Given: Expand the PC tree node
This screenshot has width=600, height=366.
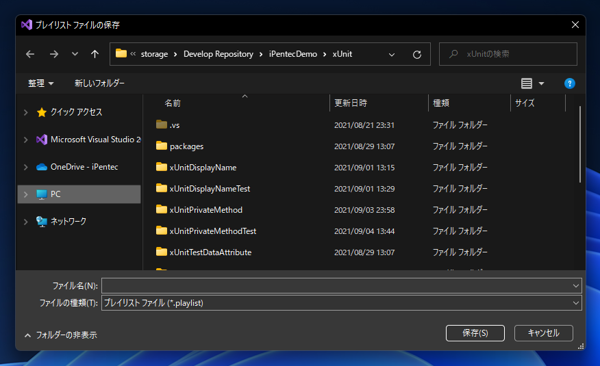Looking at the screenshot, I should [26, 194].
